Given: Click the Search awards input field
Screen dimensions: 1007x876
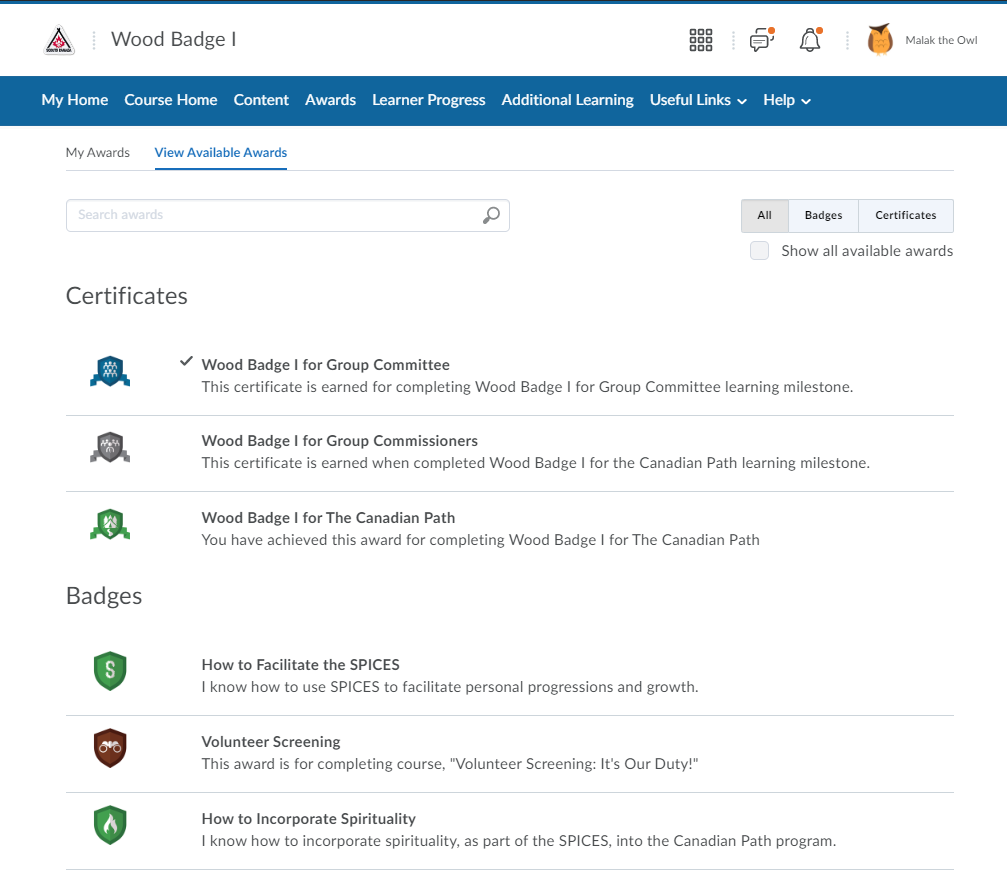Looking at the screenshot, I should pos(288,215).
